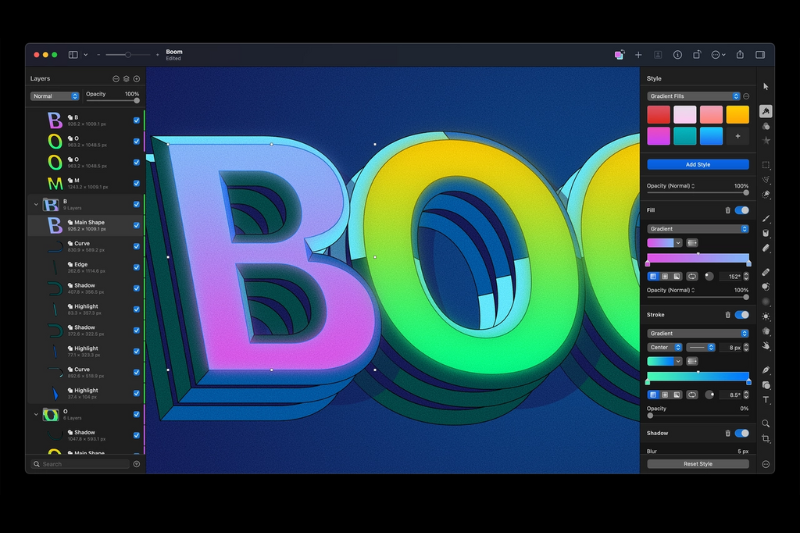This screenshot has height=533, width=800.
Task: Select the Crop tool
Action: coord(765,438)
